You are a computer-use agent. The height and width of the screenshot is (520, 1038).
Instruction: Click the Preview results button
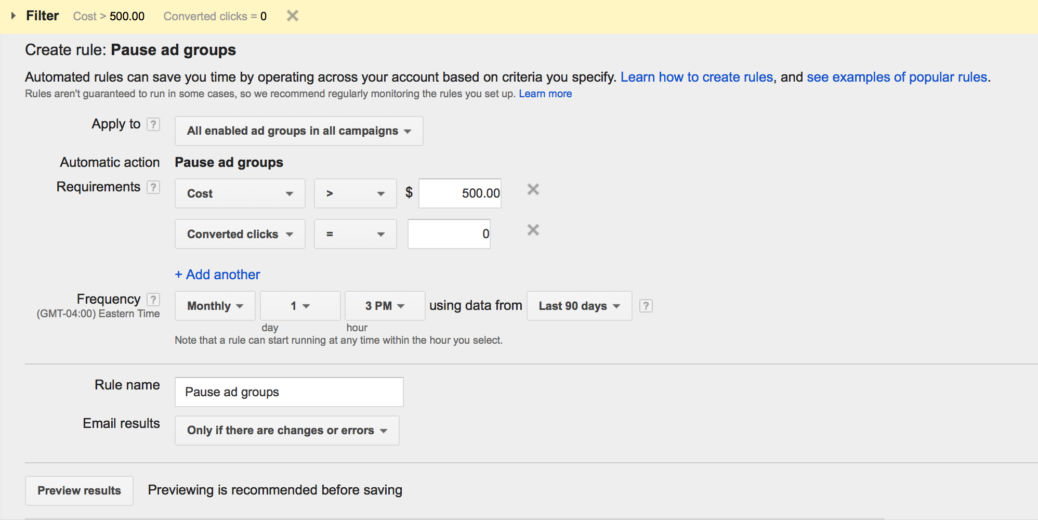(79, 490)
